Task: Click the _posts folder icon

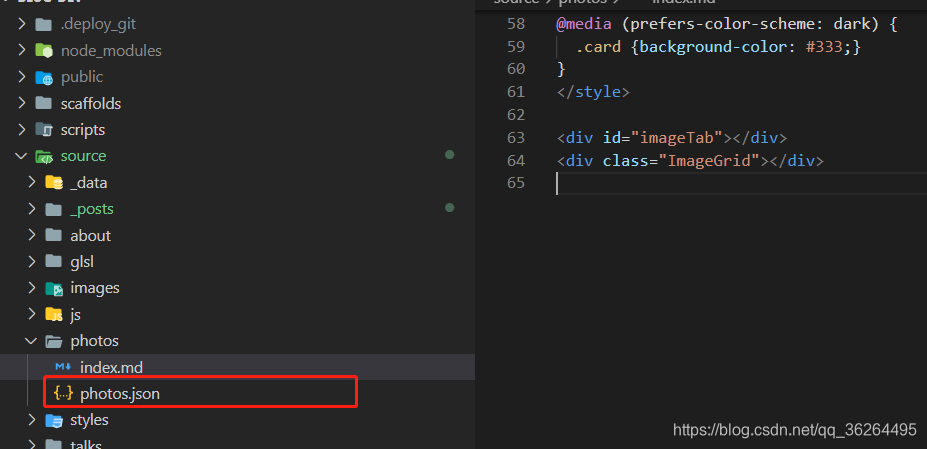Action: [54, 209]
